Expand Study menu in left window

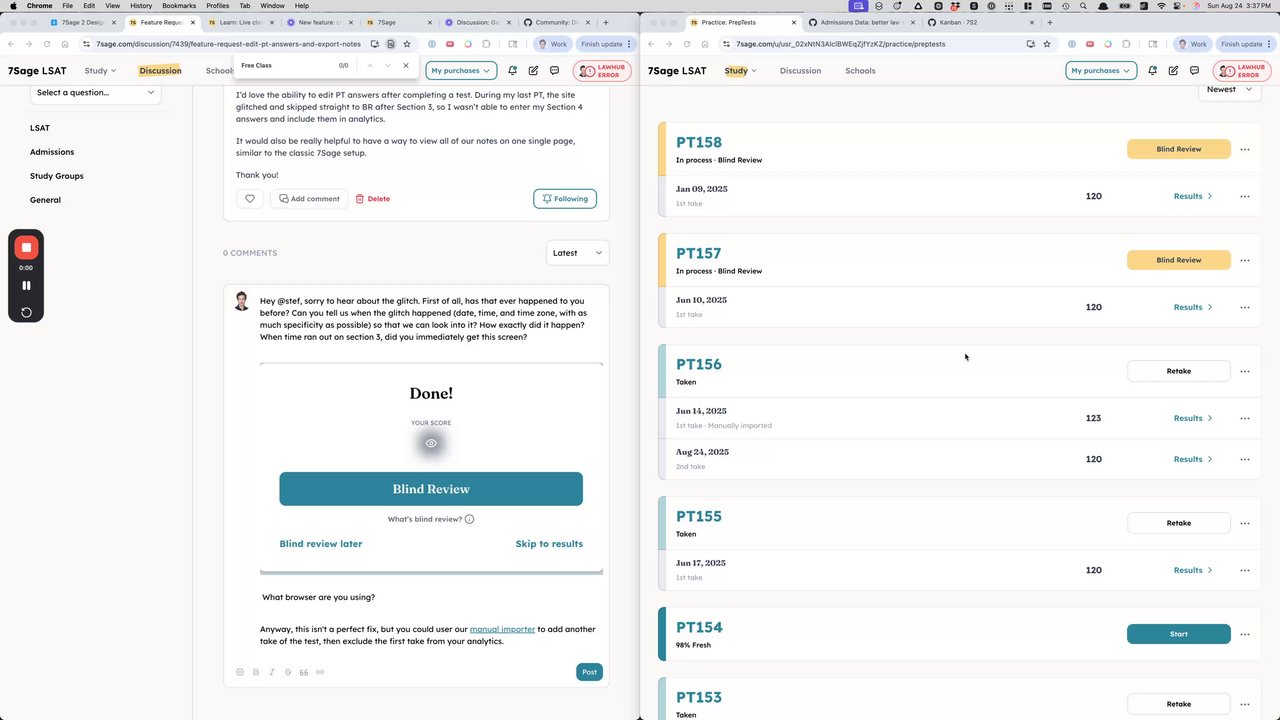pos(100,71)
